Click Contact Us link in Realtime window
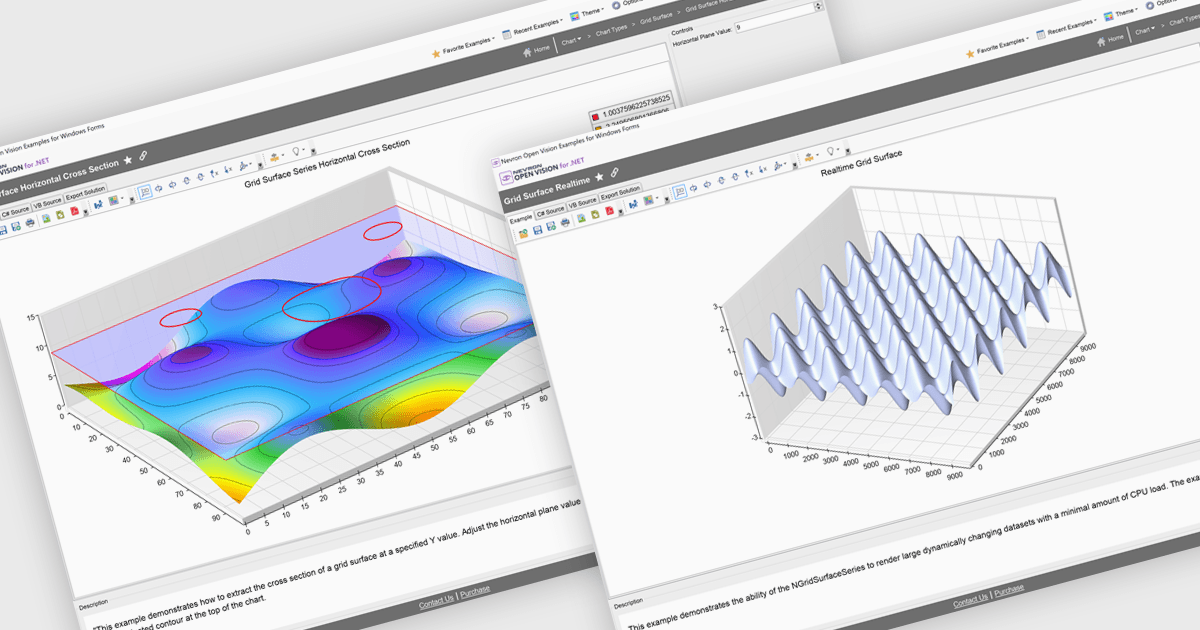The width and height of the screenshot is (1200, 630). (x=970, y=602)
